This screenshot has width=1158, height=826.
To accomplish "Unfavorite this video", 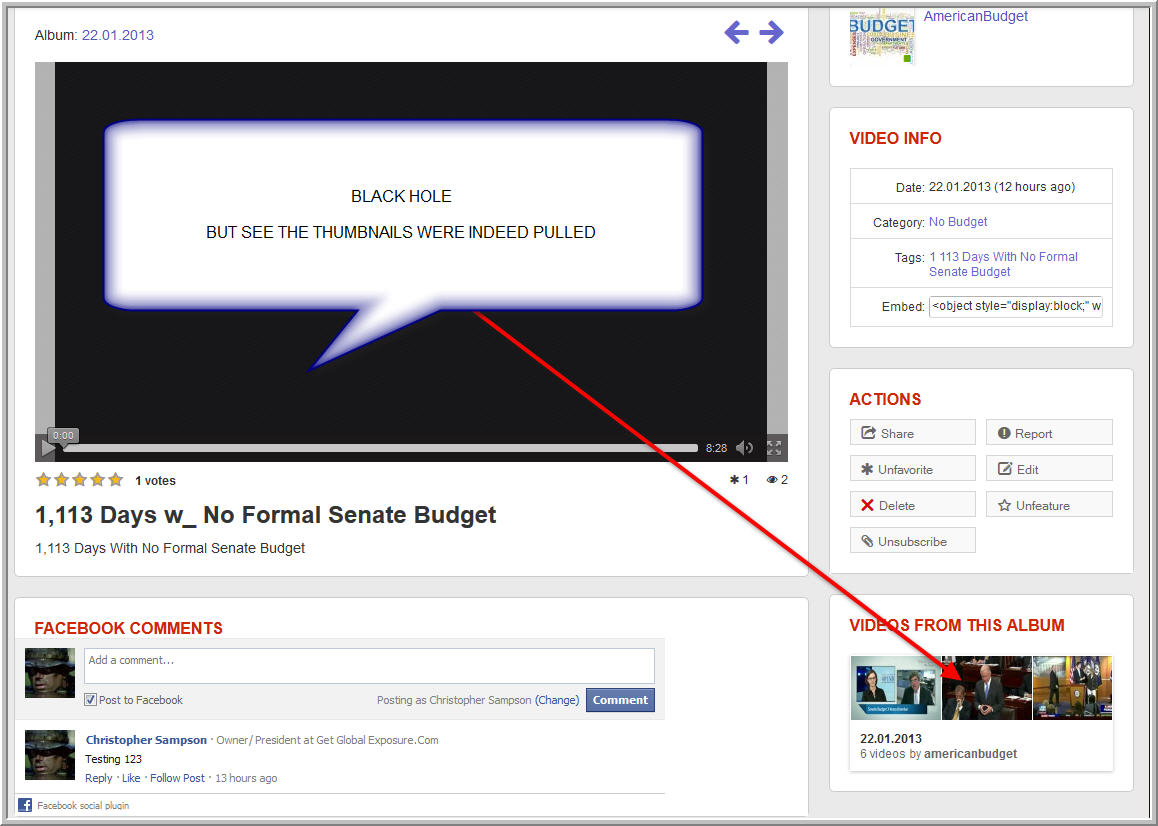I will coord(912,469).
